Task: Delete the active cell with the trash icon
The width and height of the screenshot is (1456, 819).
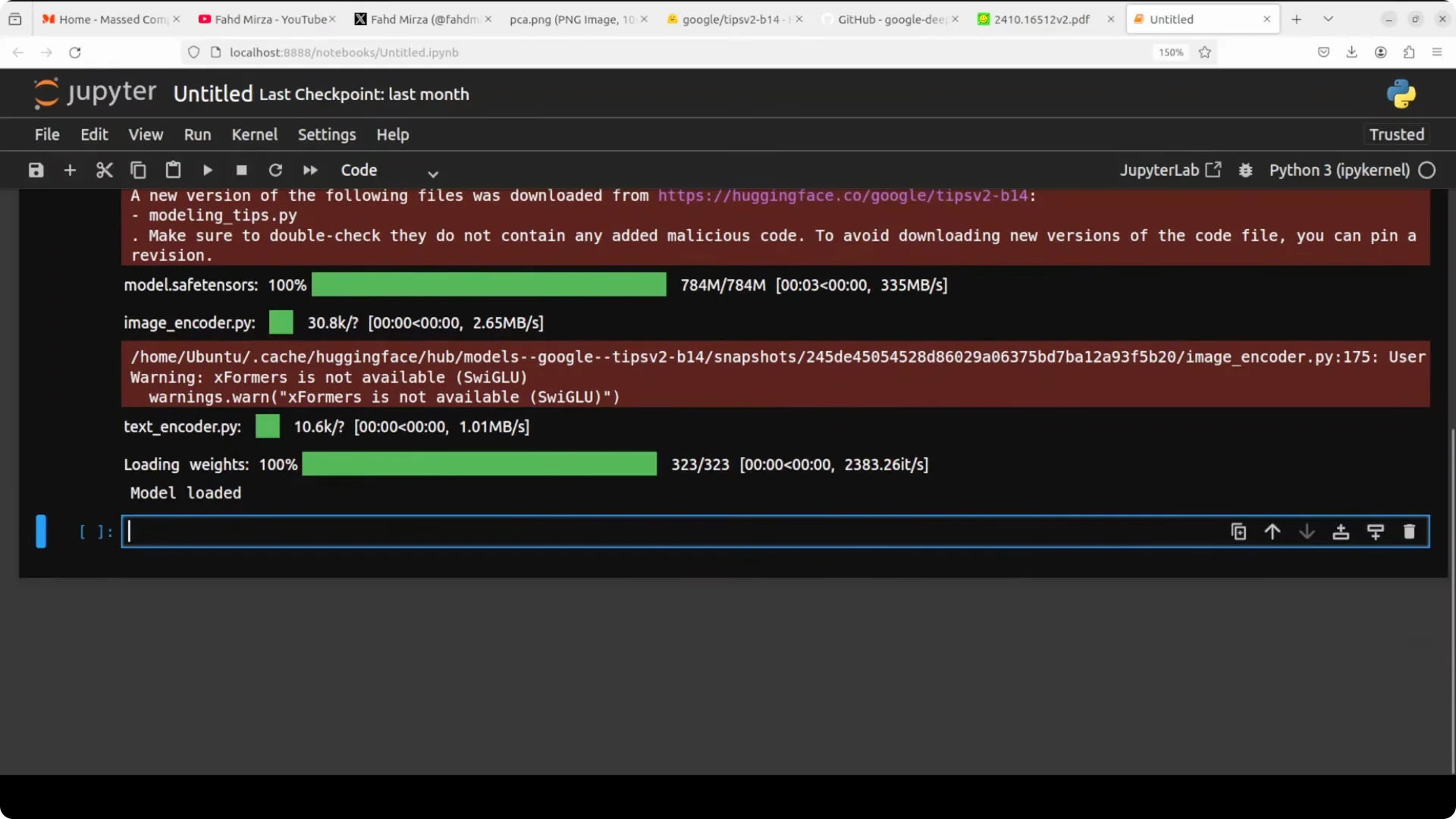Action: 1409,532
